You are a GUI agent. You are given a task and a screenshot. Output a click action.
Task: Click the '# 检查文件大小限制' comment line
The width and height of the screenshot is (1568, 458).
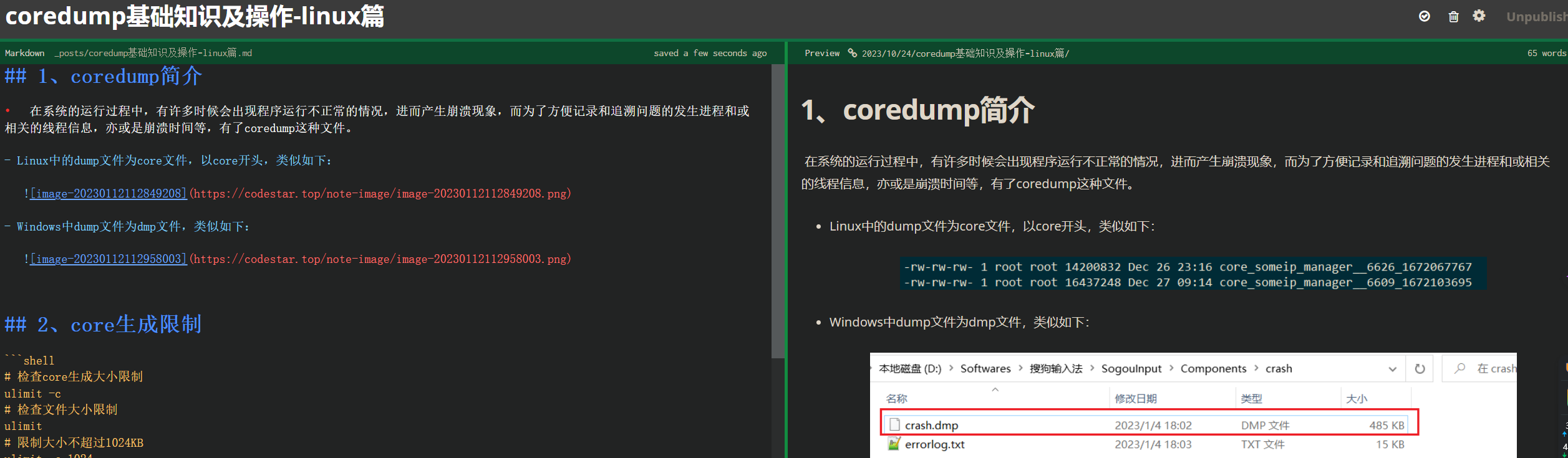(61, 410)
